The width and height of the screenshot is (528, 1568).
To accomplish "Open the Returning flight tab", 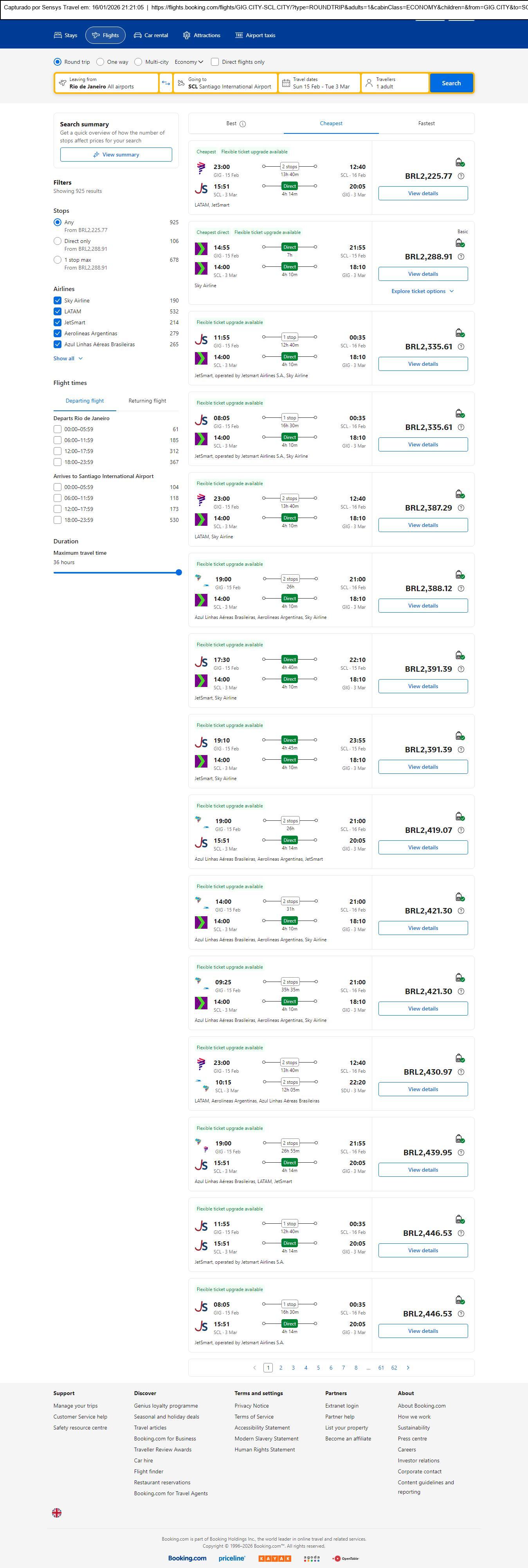I will (x=148, y=401).
